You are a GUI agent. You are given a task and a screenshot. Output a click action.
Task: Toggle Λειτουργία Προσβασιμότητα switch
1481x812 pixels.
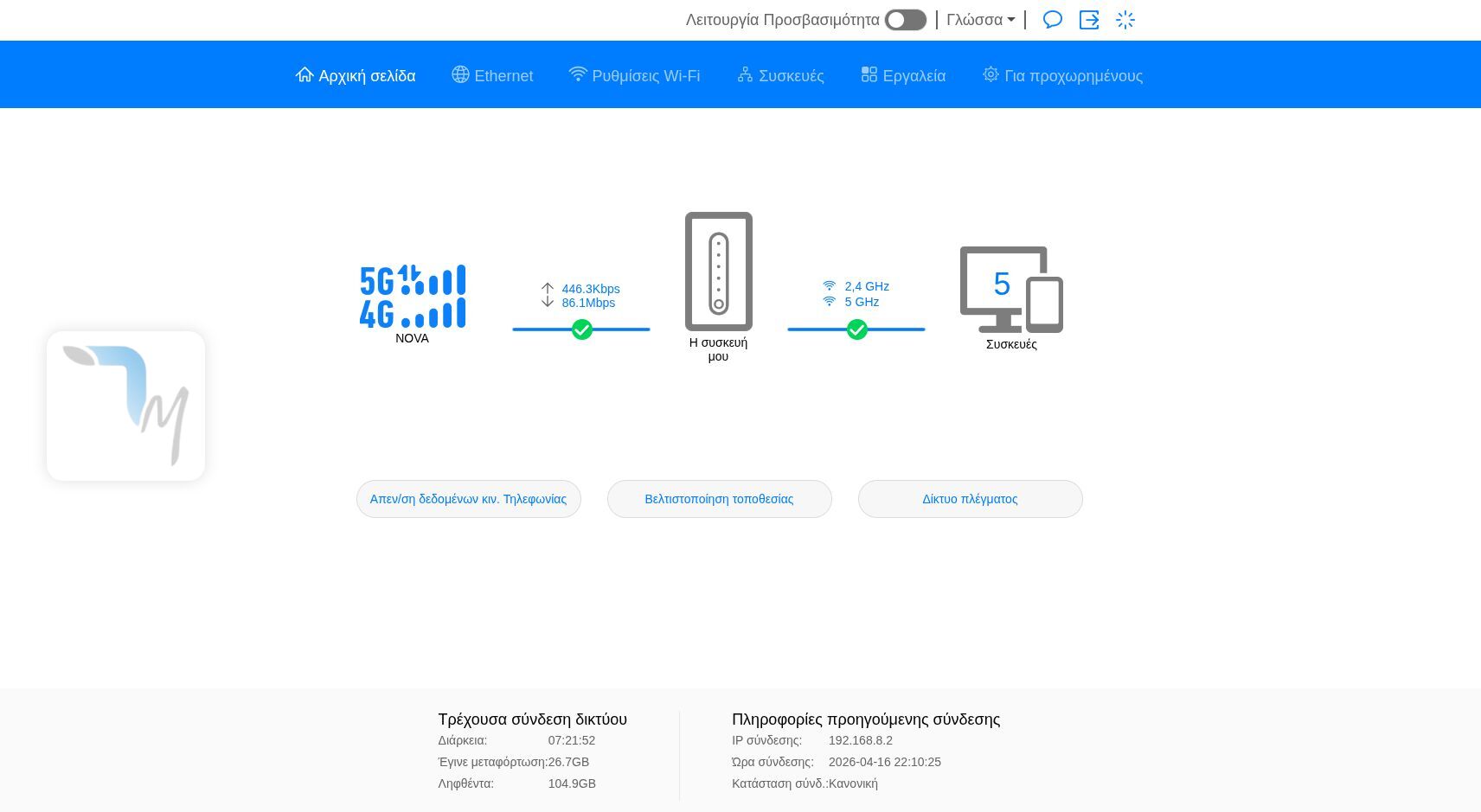coord(905,20)
